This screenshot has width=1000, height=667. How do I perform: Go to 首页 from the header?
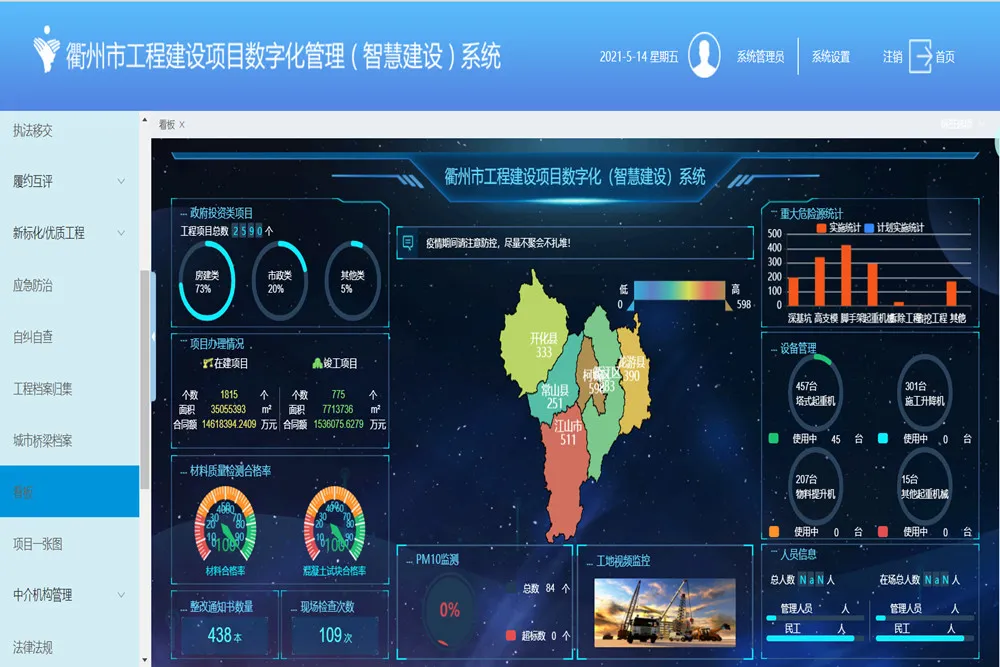[x=944, y=57]
